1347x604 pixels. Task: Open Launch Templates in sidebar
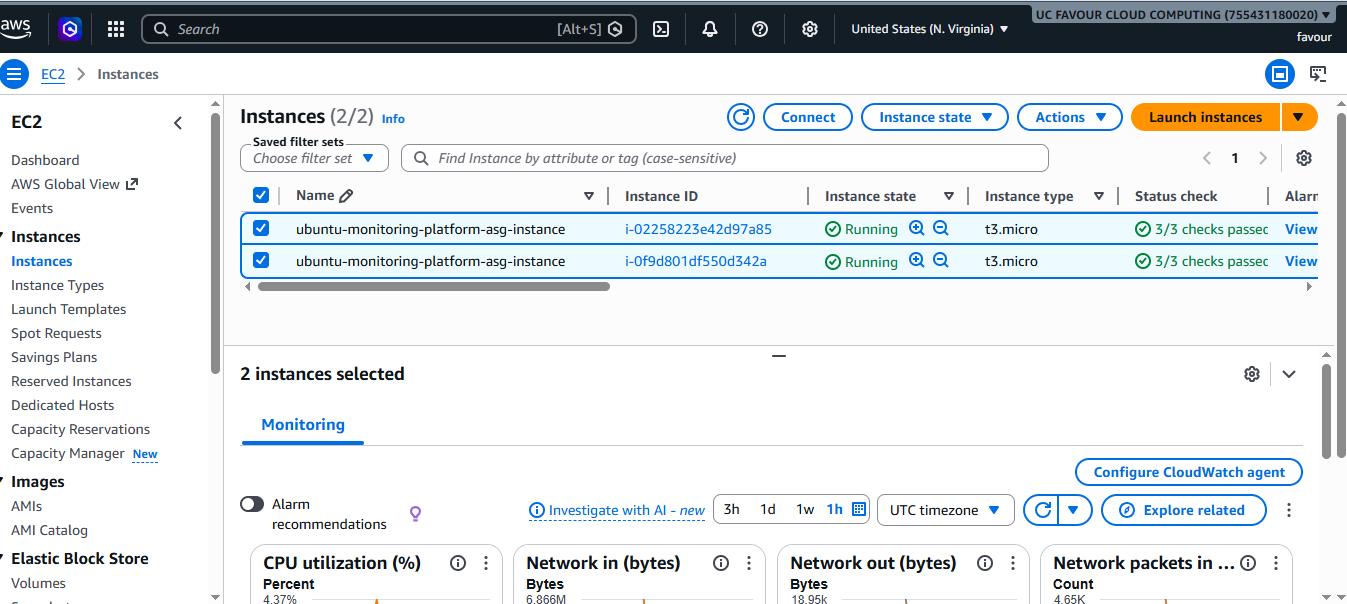[x=68, y=309]
